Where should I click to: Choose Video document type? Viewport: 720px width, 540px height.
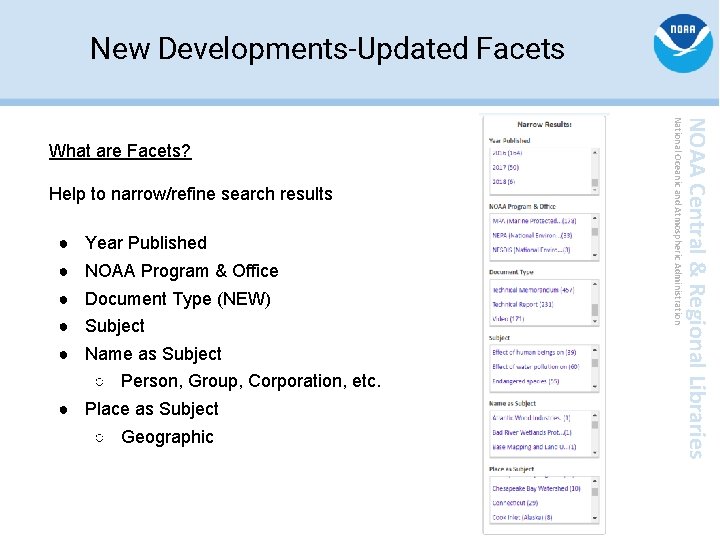pyautogui.click(x=508, y=319)
